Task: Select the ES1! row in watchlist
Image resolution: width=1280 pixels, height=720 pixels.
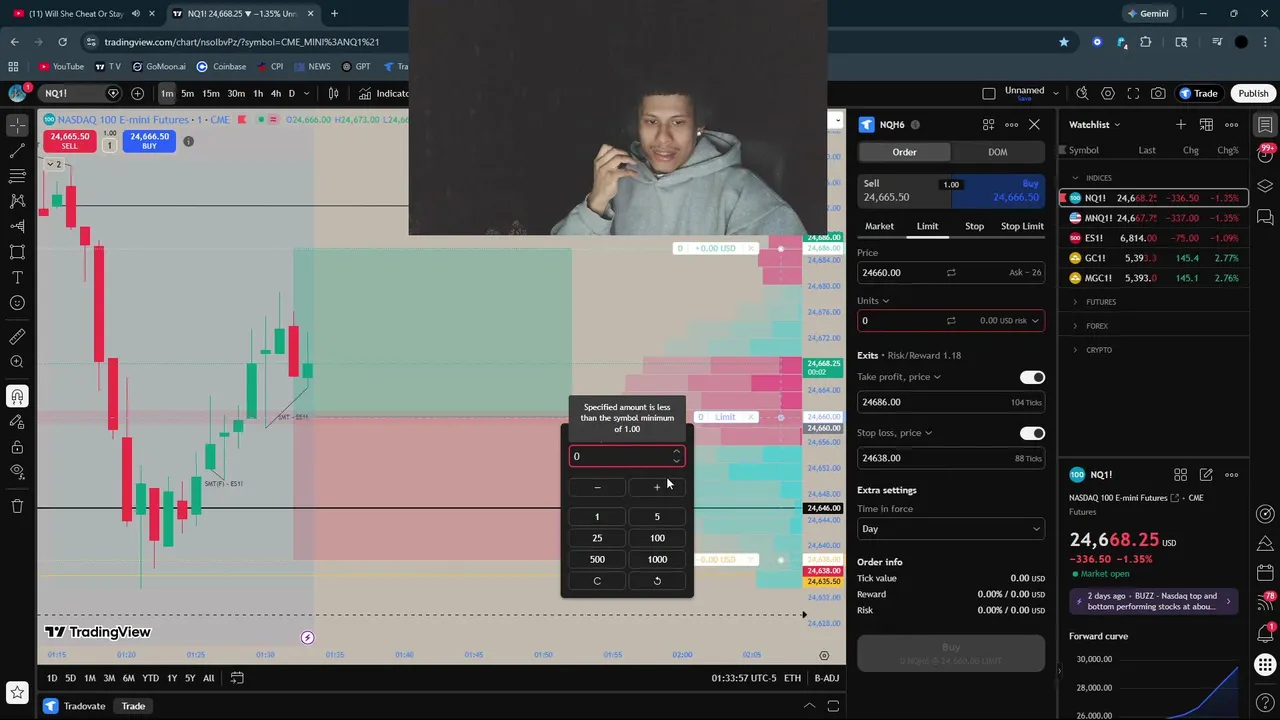Action: coord(1154,238)
